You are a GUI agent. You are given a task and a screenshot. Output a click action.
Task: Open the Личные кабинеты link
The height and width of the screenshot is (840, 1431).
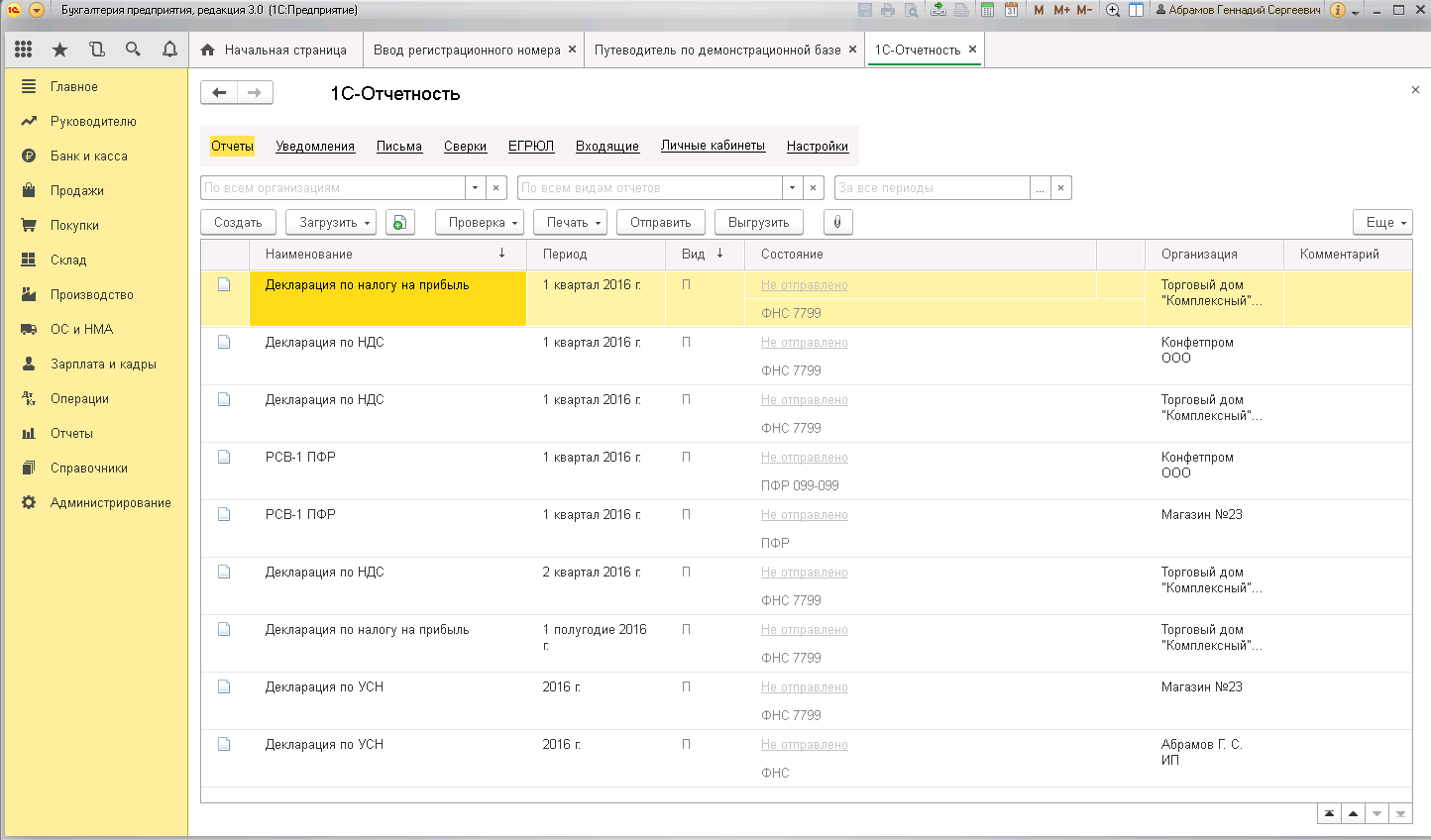714,146
